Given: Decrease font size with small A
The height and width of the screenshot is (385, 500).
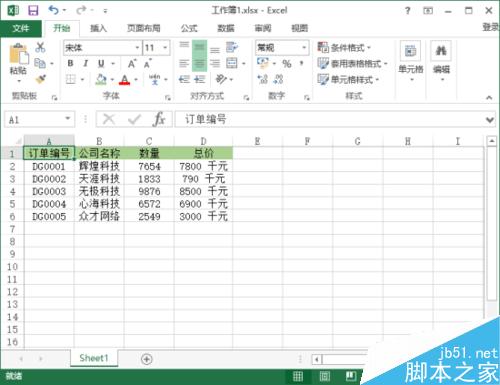Looking at the screenshot, I should (x=148, y=63).
